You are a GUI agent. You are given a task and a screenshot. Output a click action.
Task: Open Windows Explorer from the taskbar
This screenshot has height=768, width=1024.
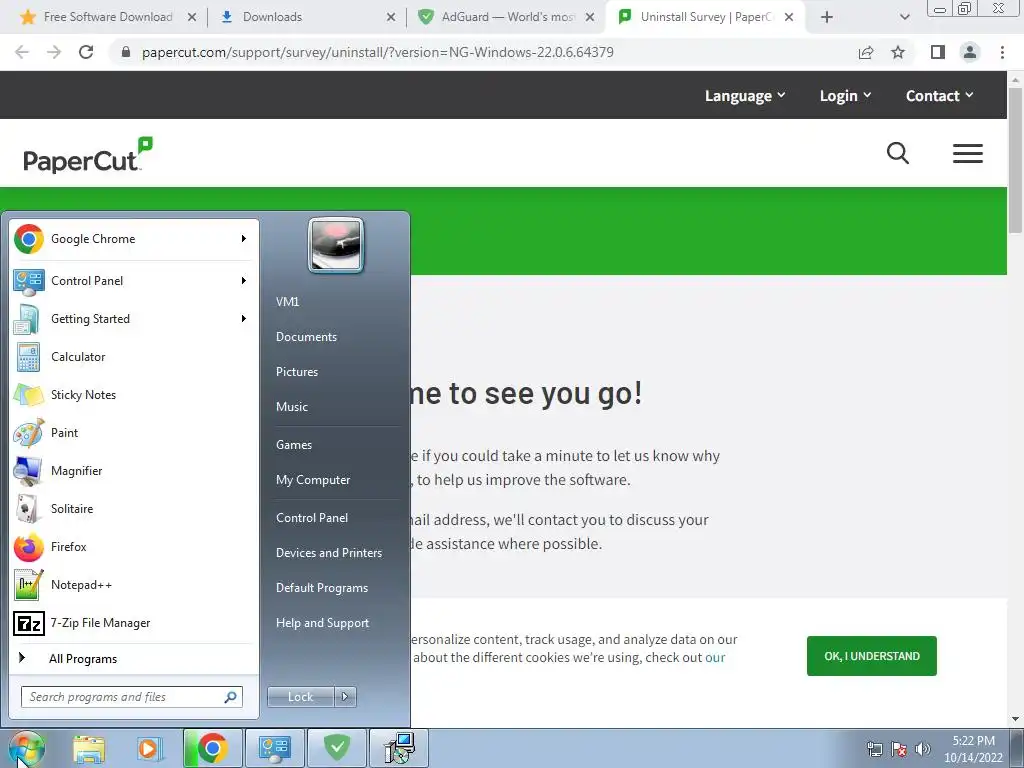point(89,748)
